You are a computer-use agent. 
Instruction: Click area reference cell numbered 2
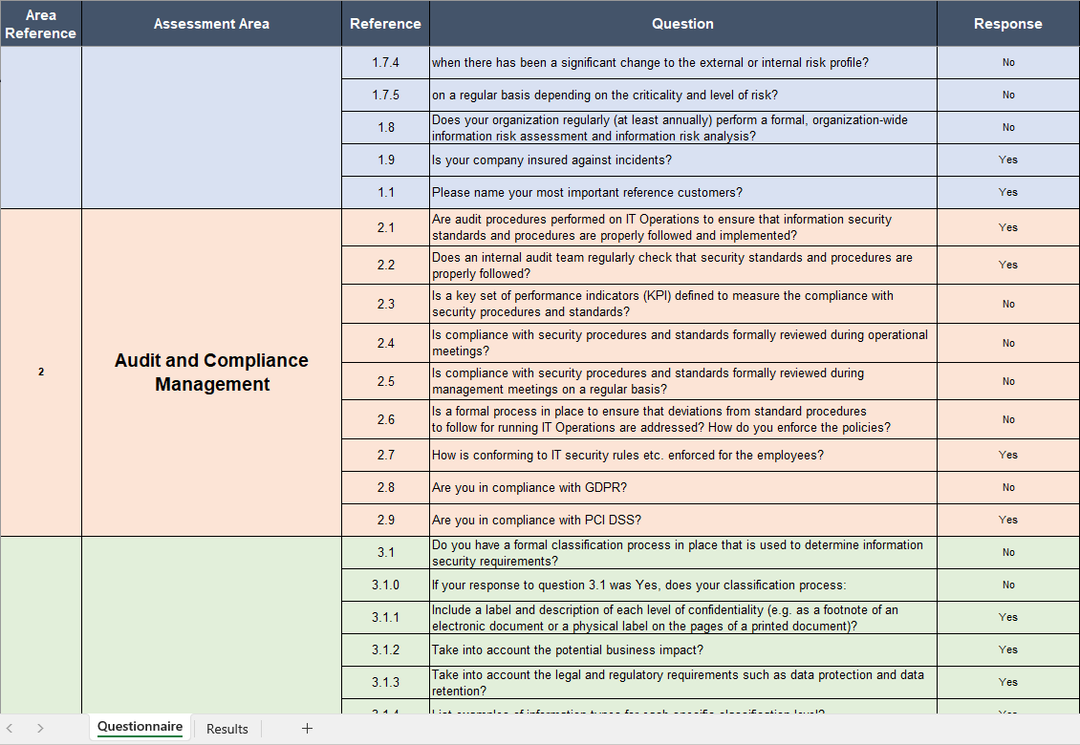(x=41, y=372)
